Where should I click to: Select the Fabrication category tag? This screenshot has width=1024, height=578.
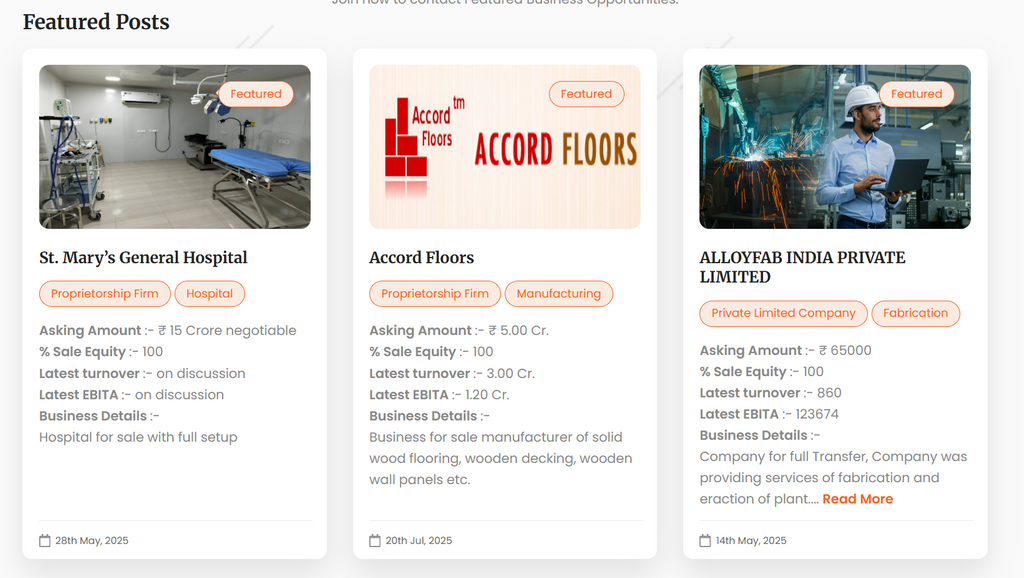pyautogui.click(x=916, y=313)
